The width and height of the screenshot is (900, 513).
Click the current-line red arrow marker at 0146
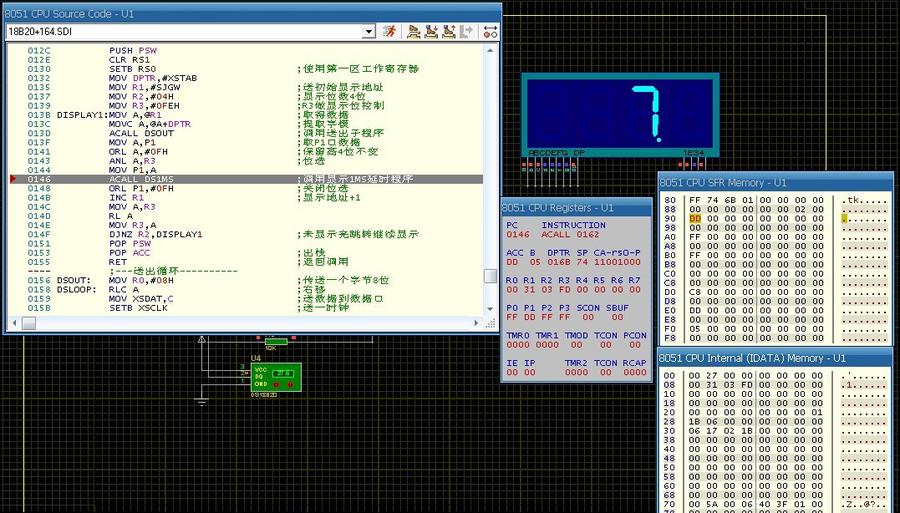(13, 179)
